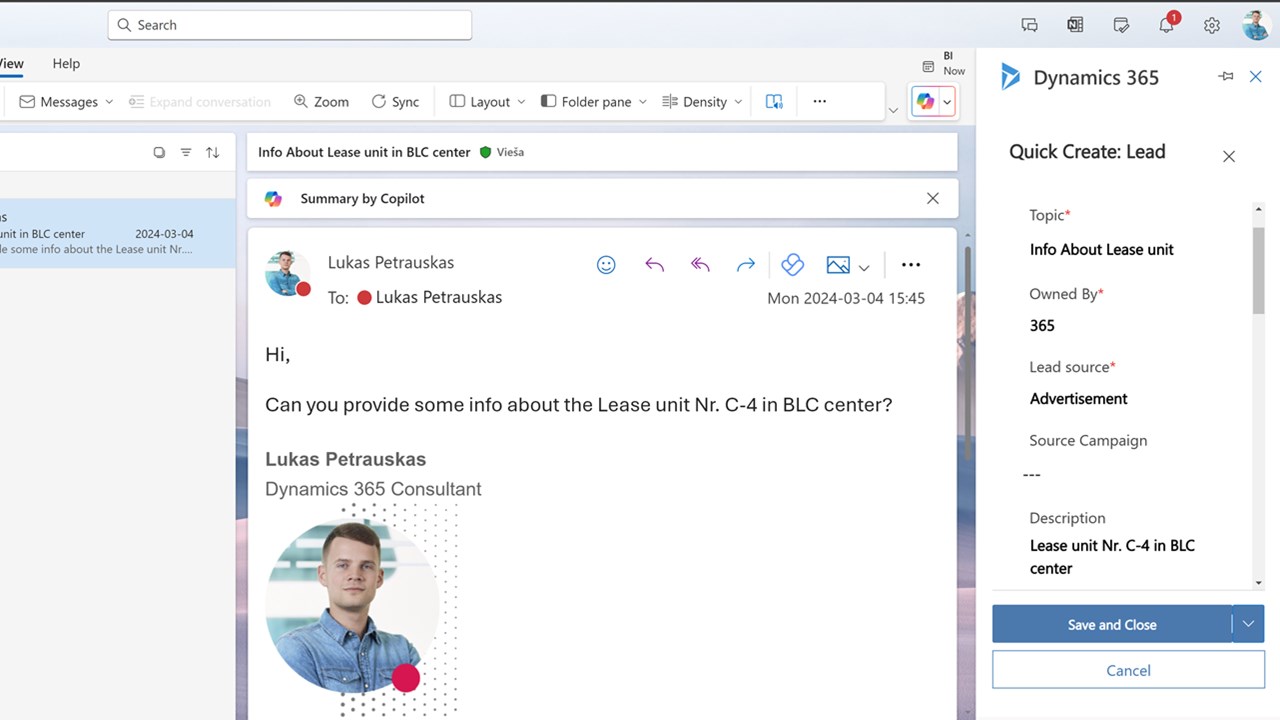Image resolution: width=1280 pixels, height=720 pixels.
Task: Reply to Lukas Petrauskas's email
Action: tap(654, 265)
